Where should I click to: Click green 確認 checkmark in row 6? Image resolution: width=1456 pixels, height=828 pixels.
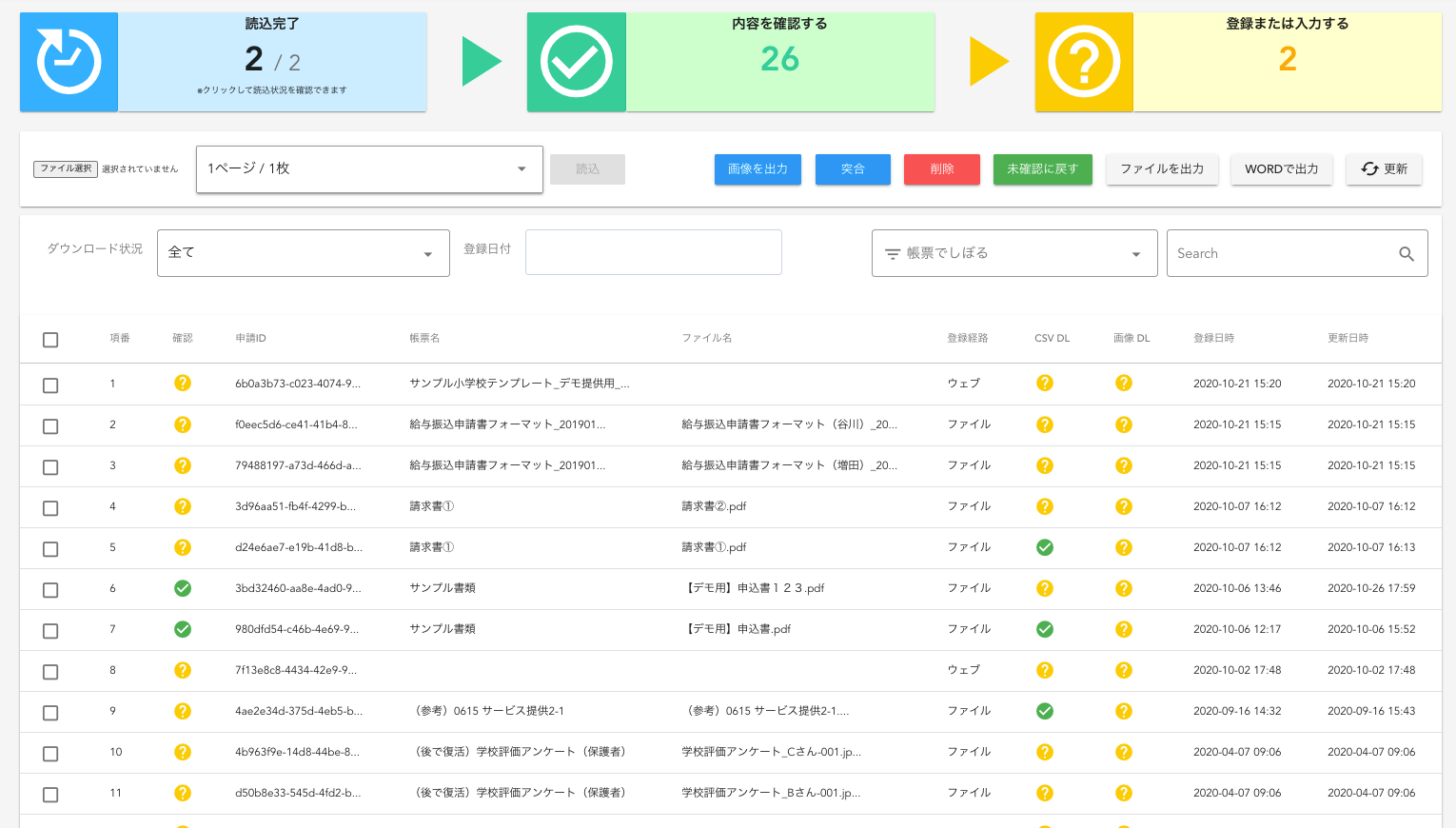(183, 588)
